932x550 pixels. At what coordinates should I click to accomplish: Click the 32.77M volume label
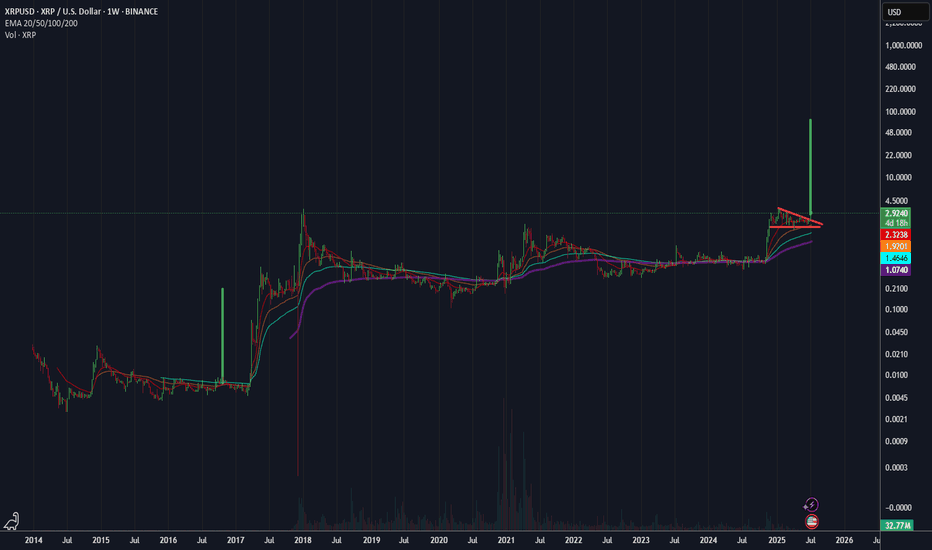(898, 525)
